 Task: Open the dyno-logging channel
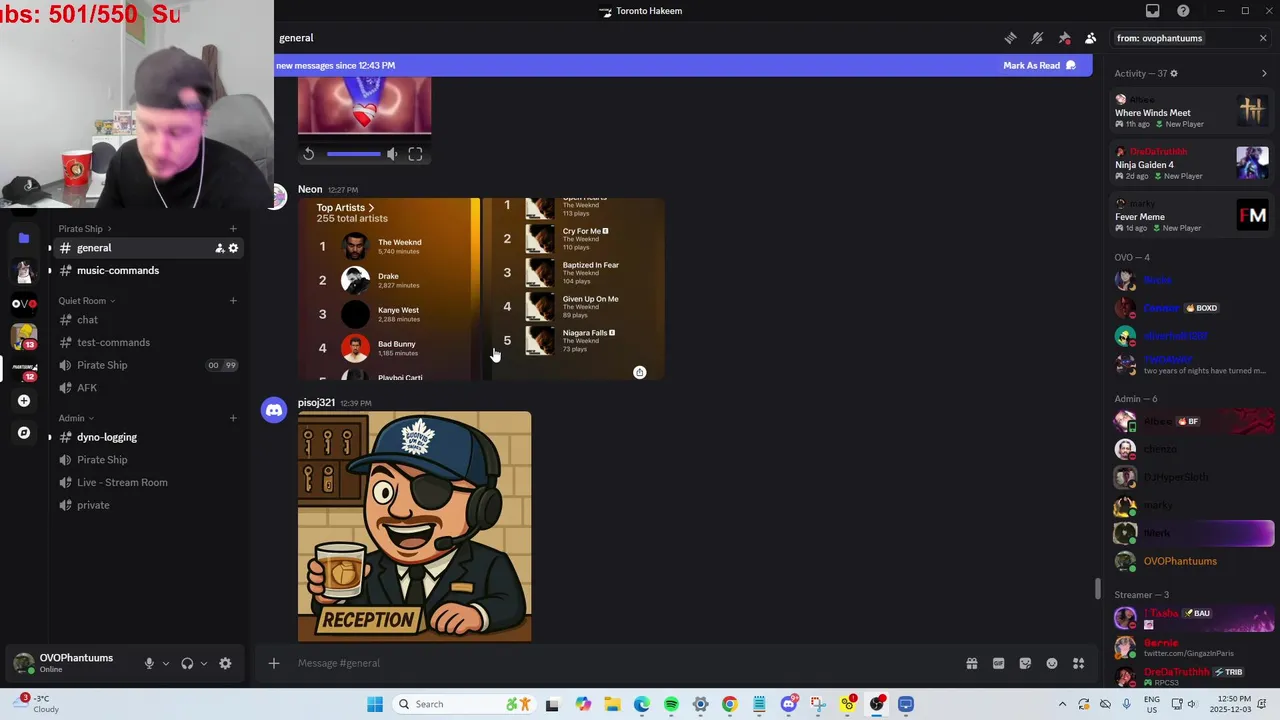tap(147, 437)
